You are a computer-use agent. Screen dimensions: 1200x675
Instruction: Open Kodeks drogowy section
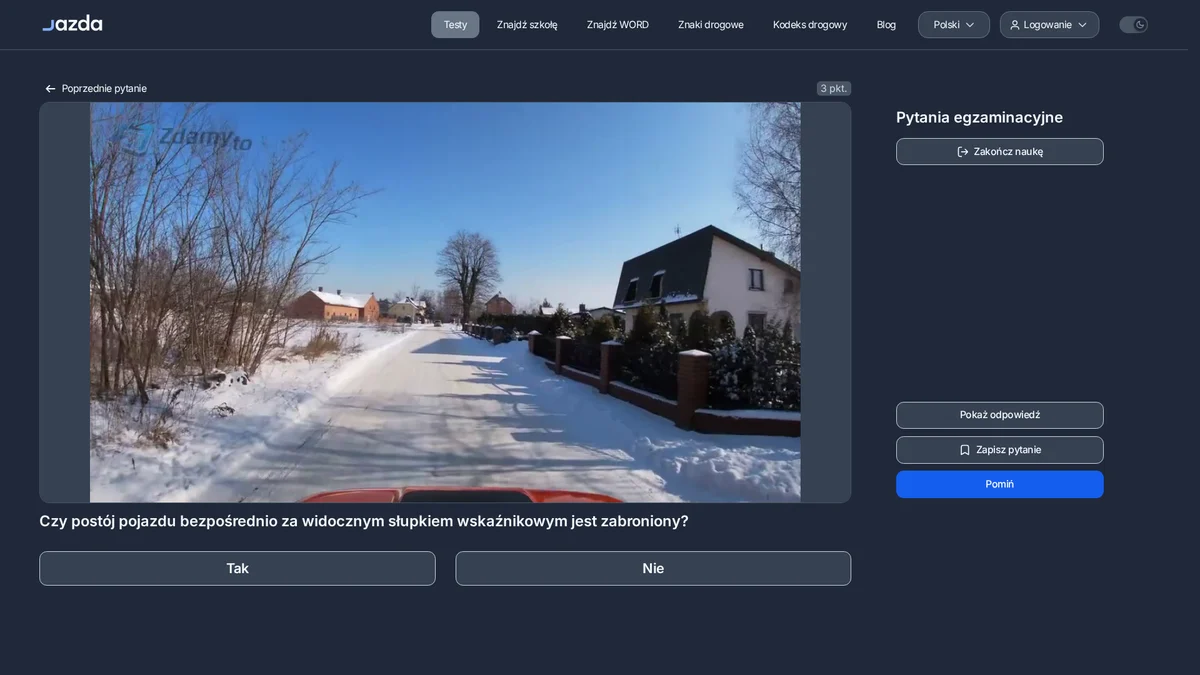point(810,25)
